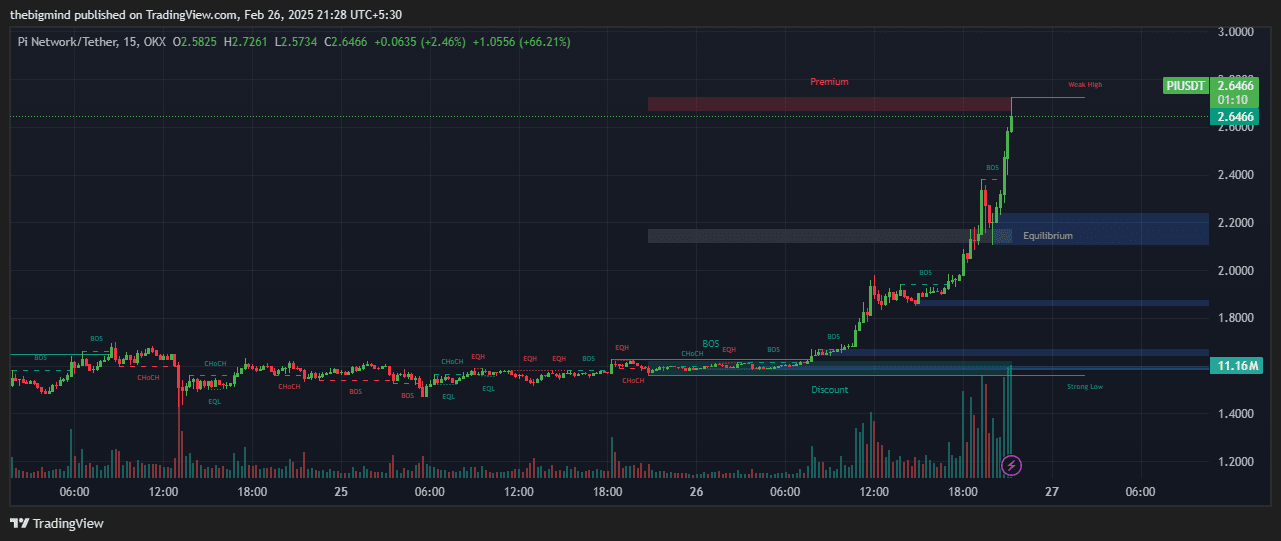1281x541 pixels.
Task: Click the 2.2000 price axis label
Action: coord(1235,223)
